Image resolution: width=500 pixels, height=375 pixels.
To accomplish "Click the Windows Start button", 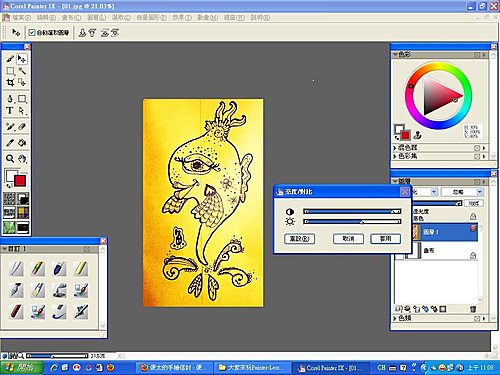I will point(22,367).
